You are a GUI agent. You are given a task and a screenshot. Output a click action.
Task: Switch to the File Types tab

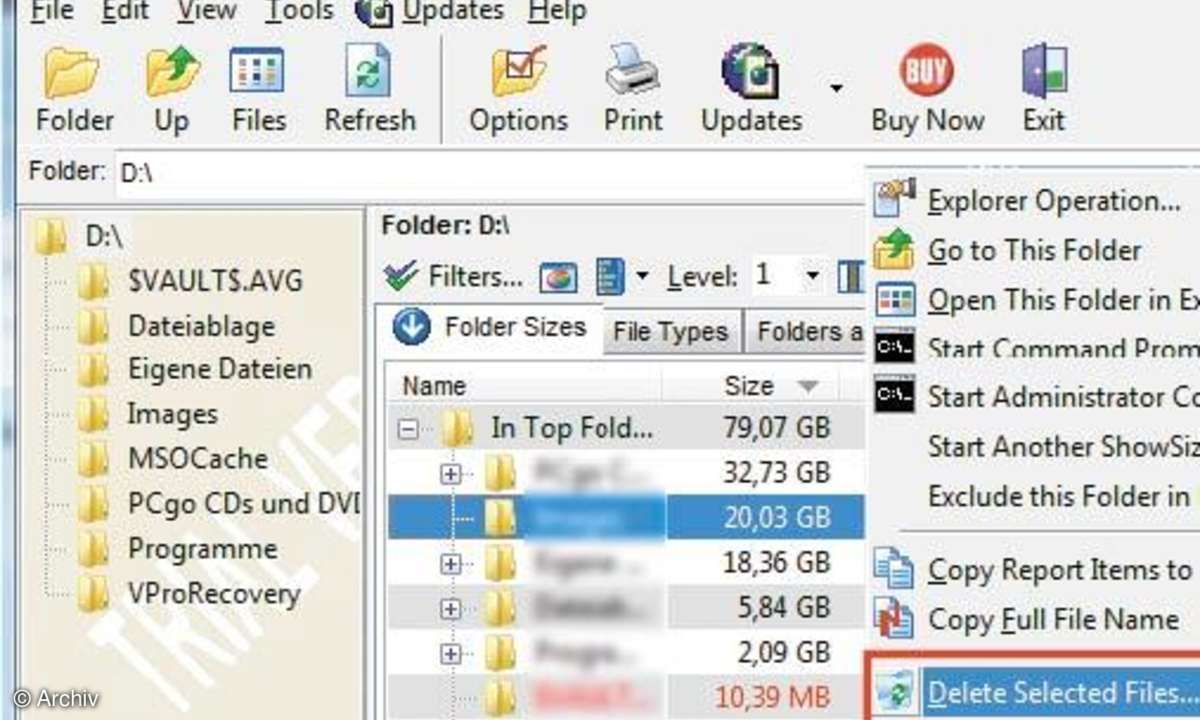669,332
